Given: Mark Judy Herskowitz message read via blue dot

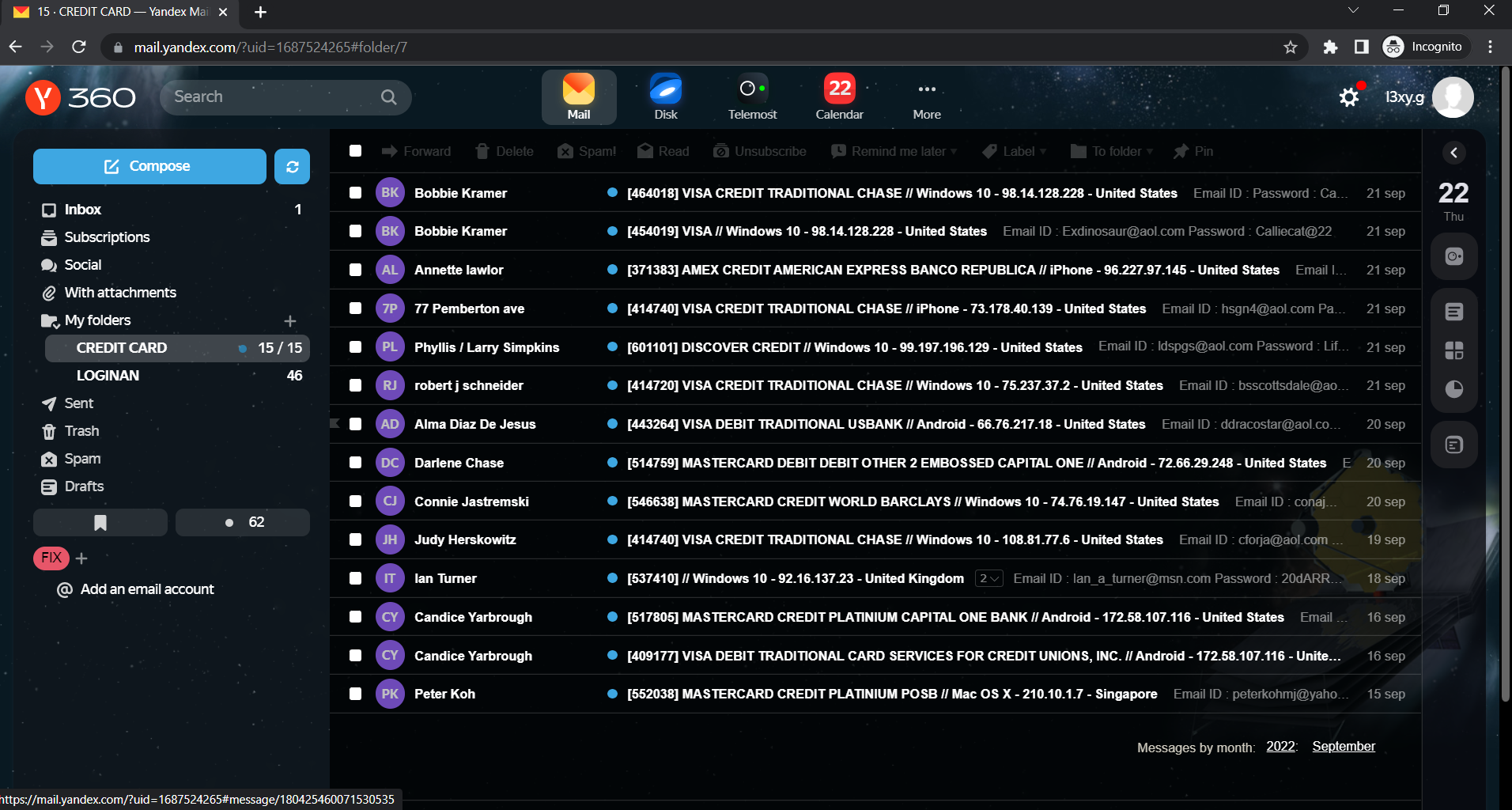Looking at the screenshot, I should click(612, 539).
